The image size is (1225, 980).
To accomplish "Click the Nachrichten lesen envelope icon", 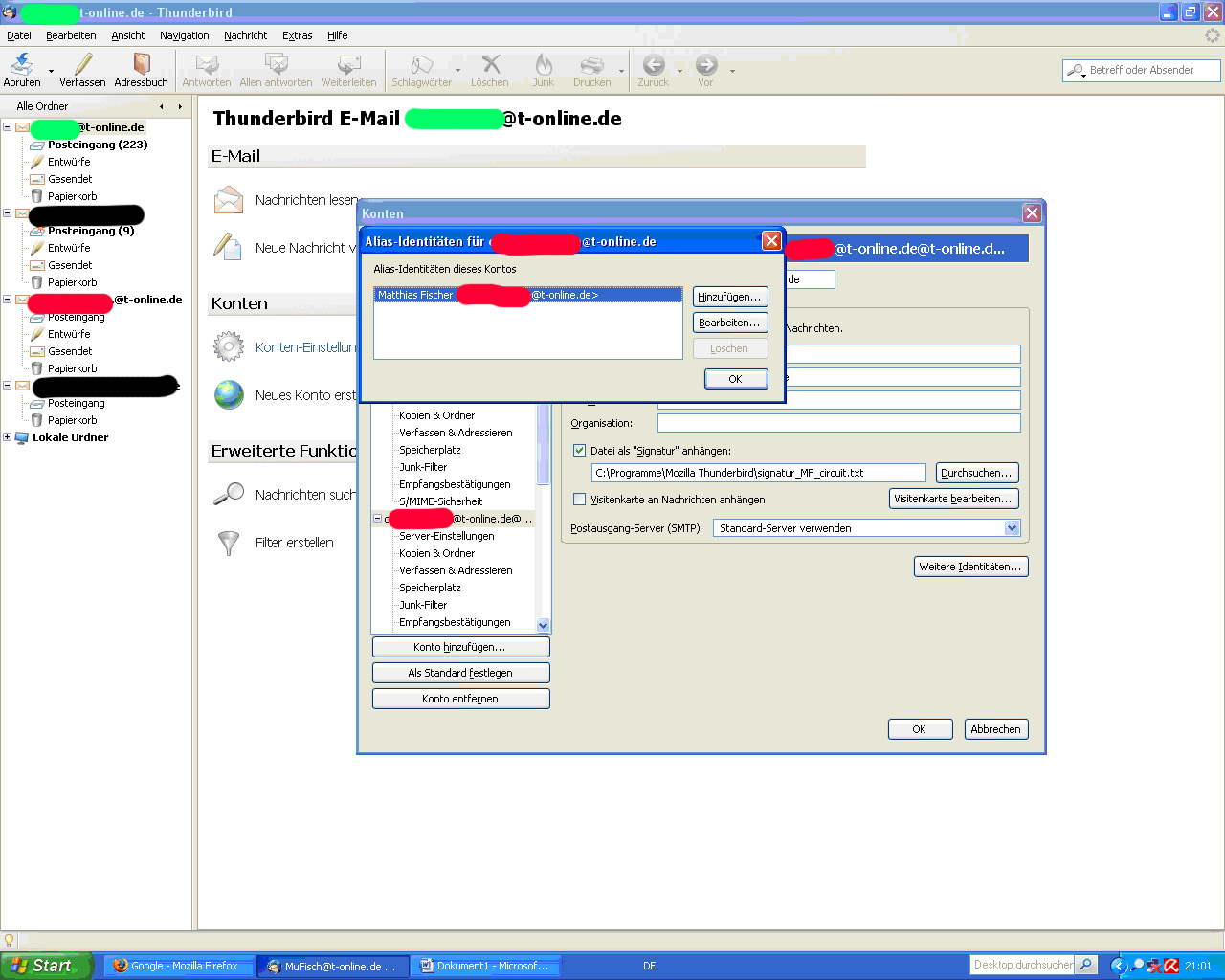I will click(229, 200).
